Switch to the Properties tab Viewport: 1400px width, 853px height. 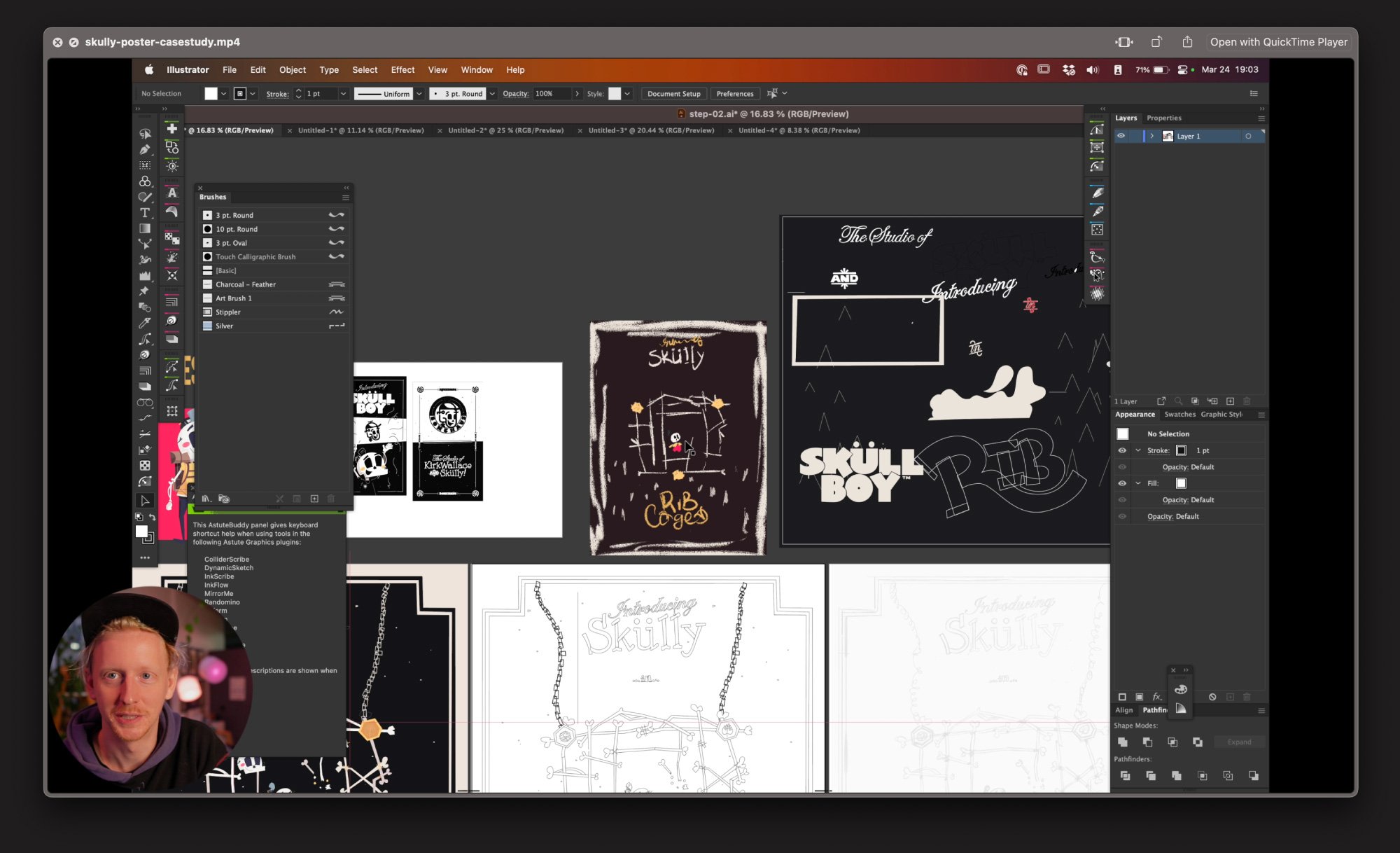coord(1164,118)
